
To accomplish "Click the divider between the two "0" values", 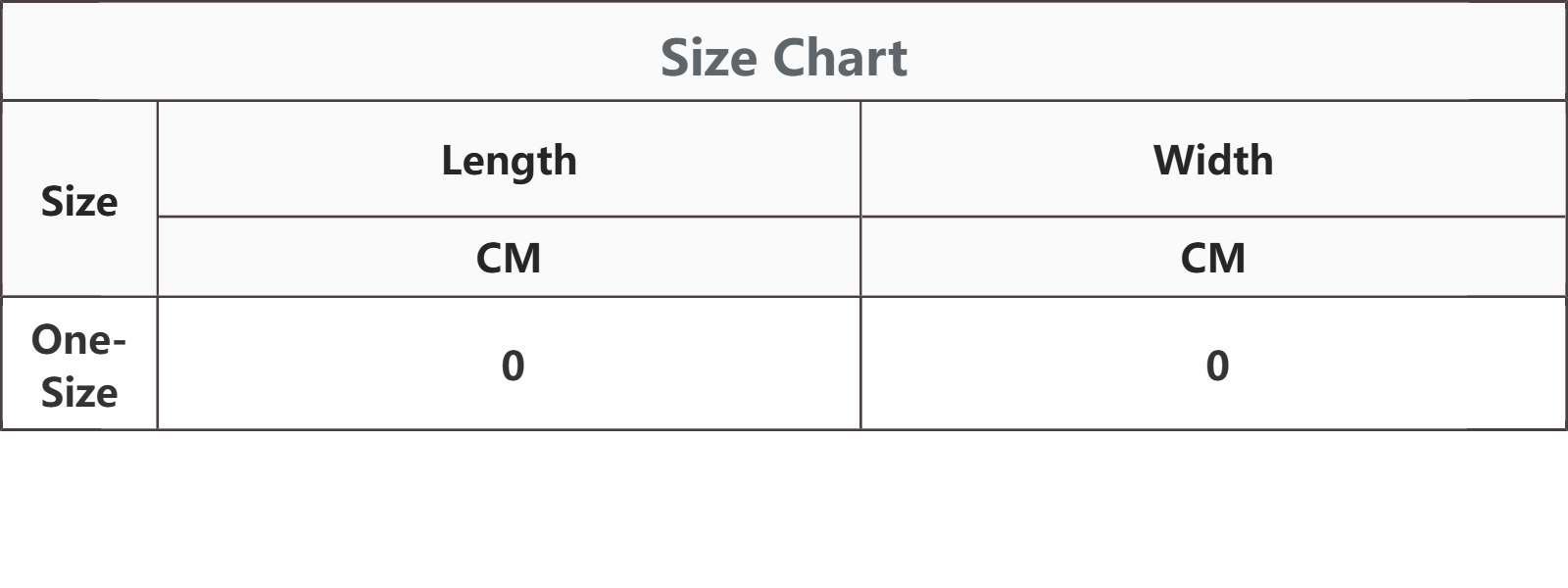I will pos(860,365).
